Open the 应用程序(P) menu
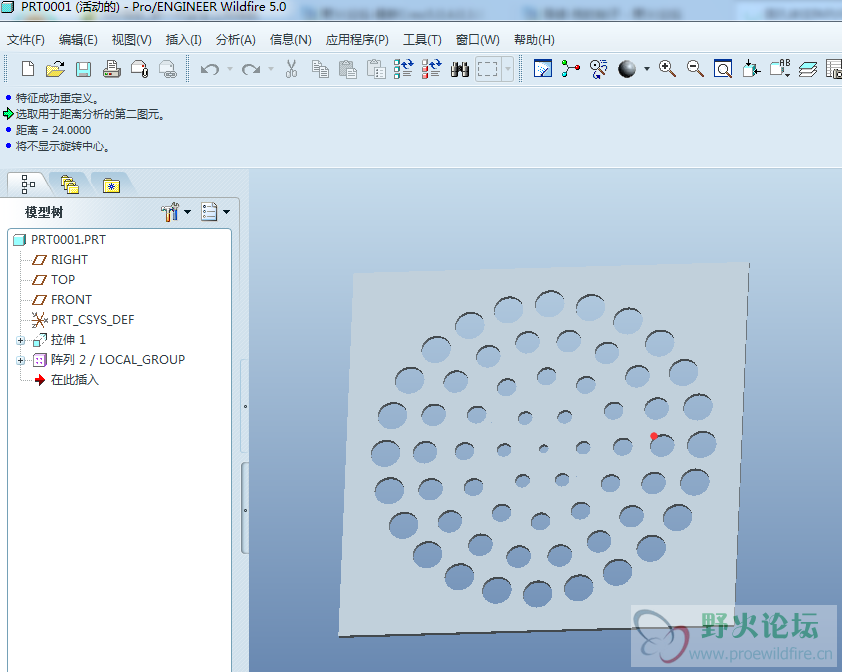Screen dimensions: 842x672 [x=357, y=40]
